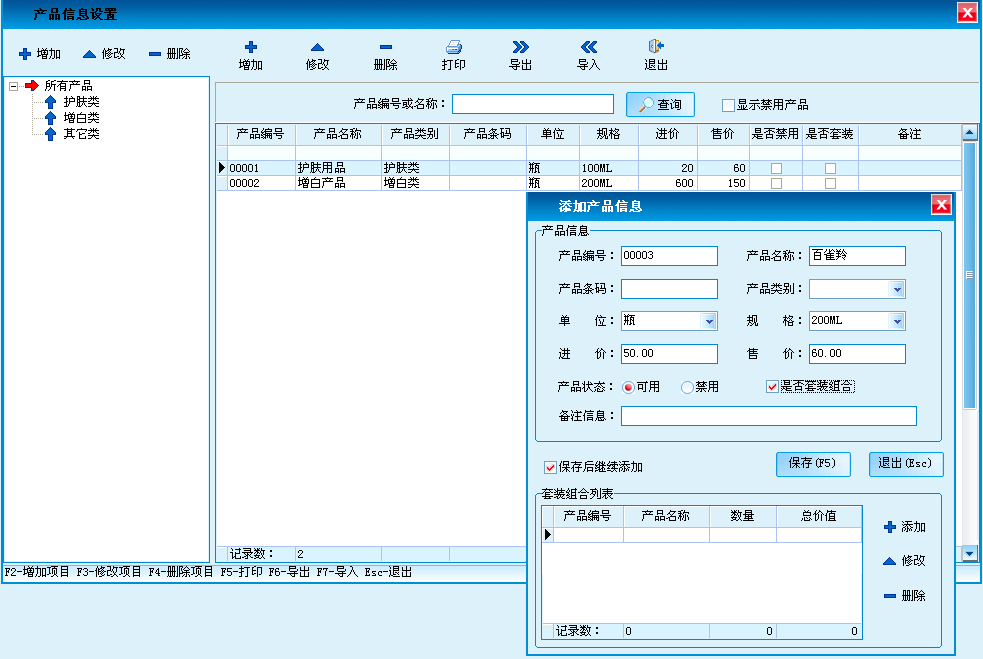Screen dimensions: 983x659
Task: Click the 导入 (Import) toolbar icon
Action: pyautogui.click(x=588, y=47)
